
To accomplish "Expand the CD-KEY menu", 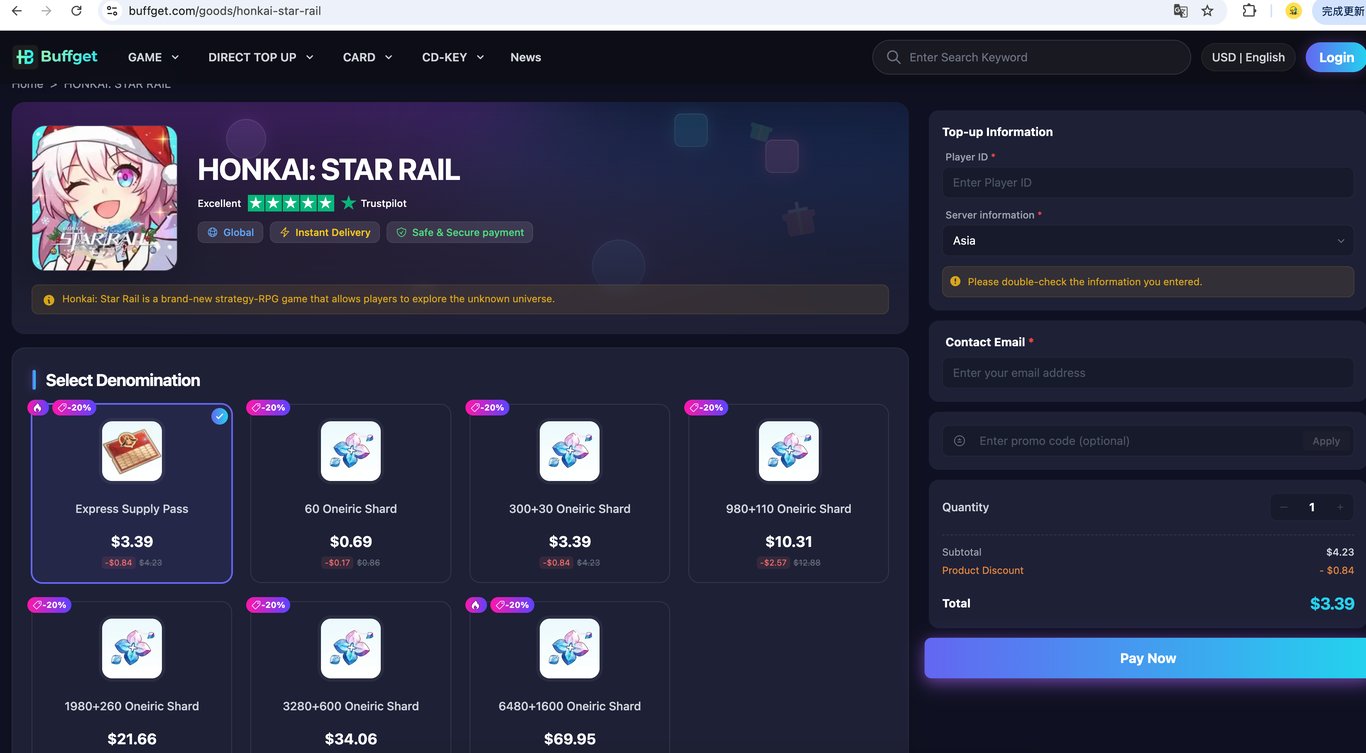I will click(x=453, y=57).
